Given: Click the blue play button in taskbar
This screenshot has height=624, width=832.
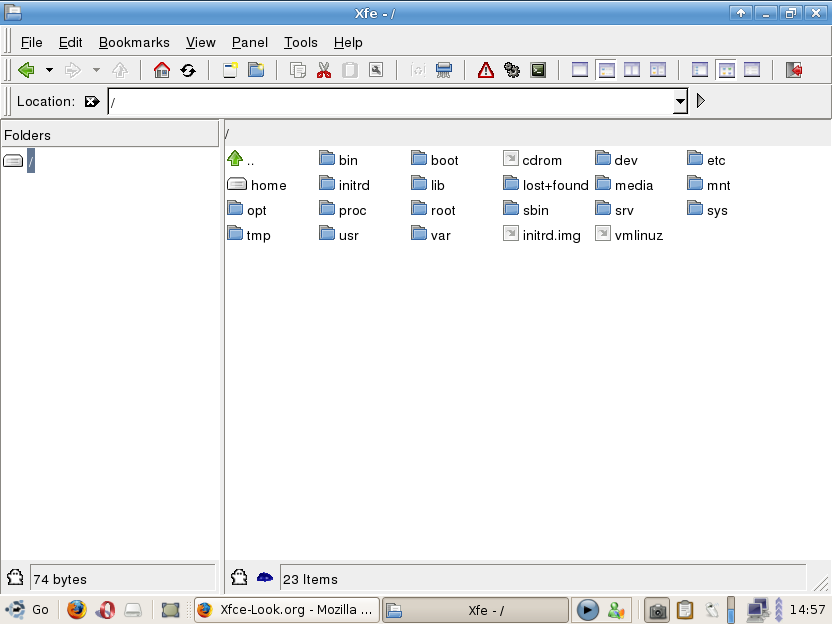Looking at the screenshot, I should (x=587, y=610).
